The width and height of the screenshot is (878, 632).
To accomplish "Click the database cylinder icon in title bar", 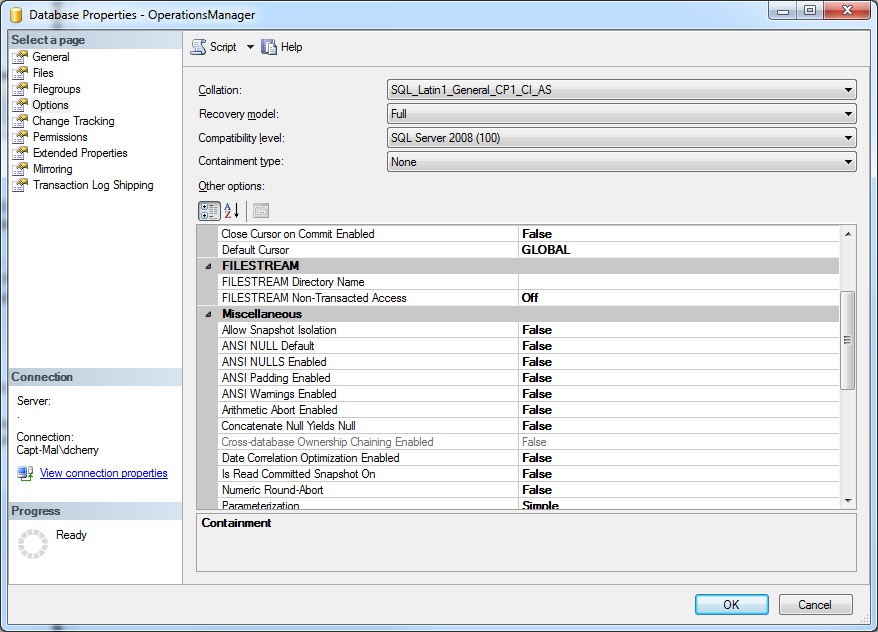I will tap(16, 15).
